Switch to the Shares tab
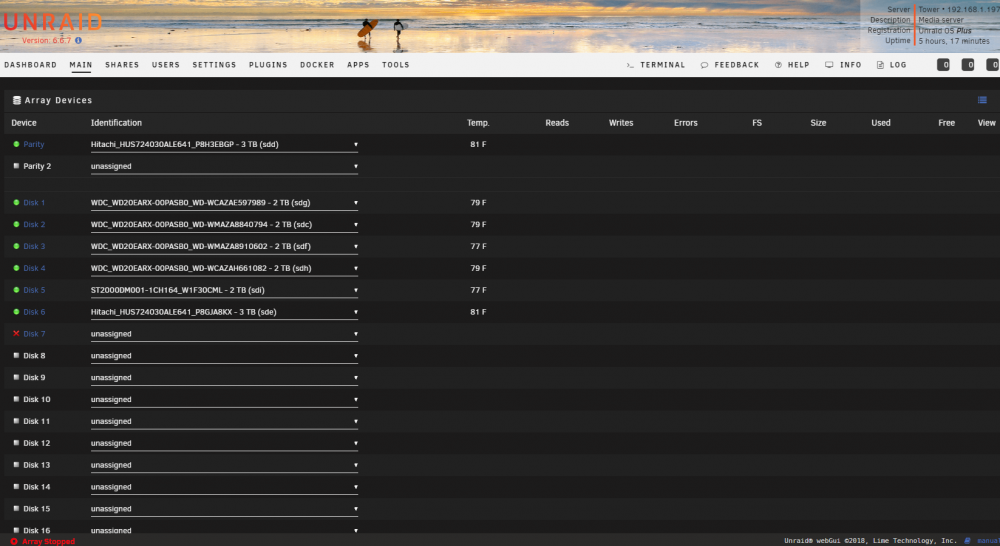1000x546 pixels. click(x=122, y=65)
